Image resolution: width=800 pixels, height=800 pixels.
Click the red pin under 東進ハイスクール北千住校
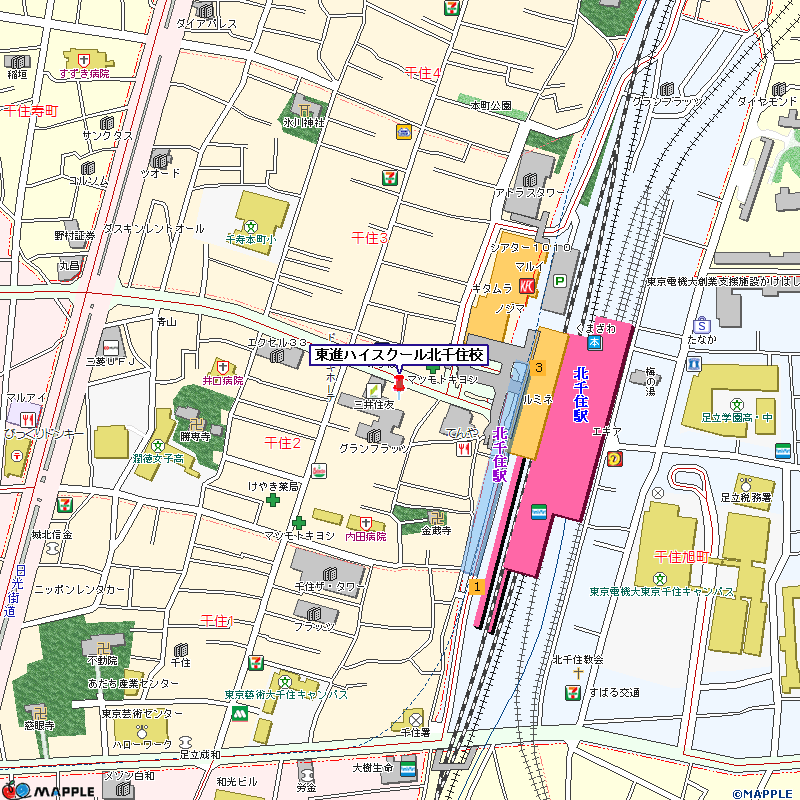coord(400,382)
